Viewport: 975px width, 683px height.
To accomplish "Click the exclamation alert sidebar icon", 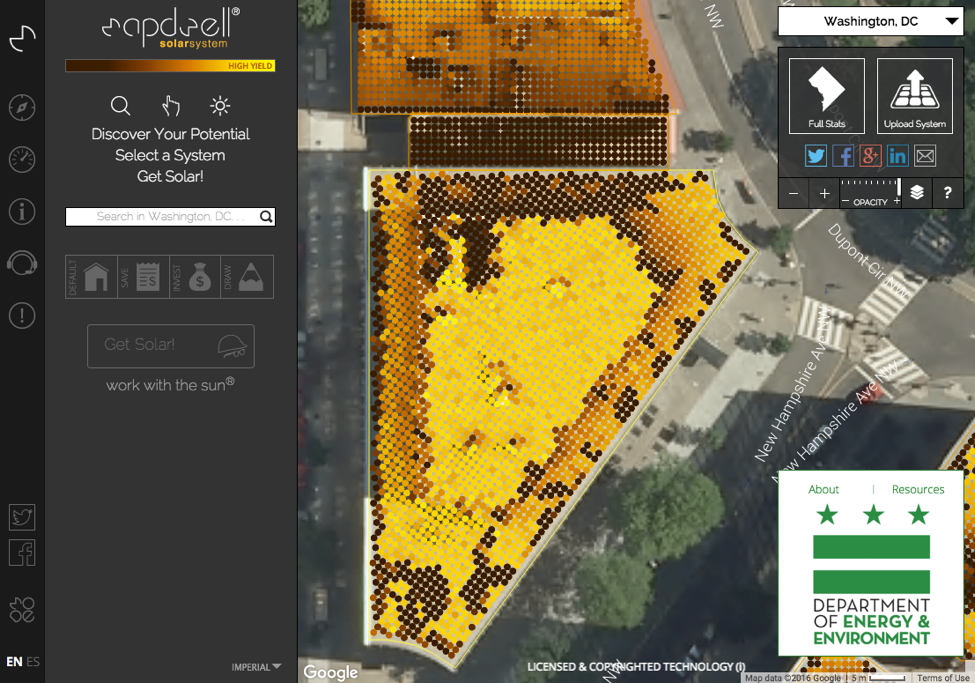I will (22, 315).
